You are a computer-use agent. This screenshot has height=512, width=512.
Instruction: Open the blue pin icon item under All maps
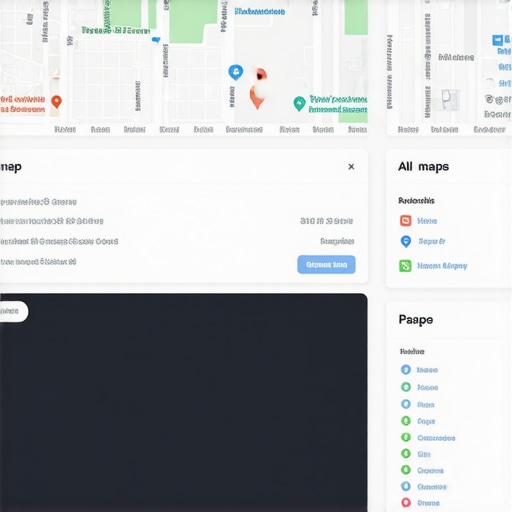pyautogui.click(x=406, y=241)
